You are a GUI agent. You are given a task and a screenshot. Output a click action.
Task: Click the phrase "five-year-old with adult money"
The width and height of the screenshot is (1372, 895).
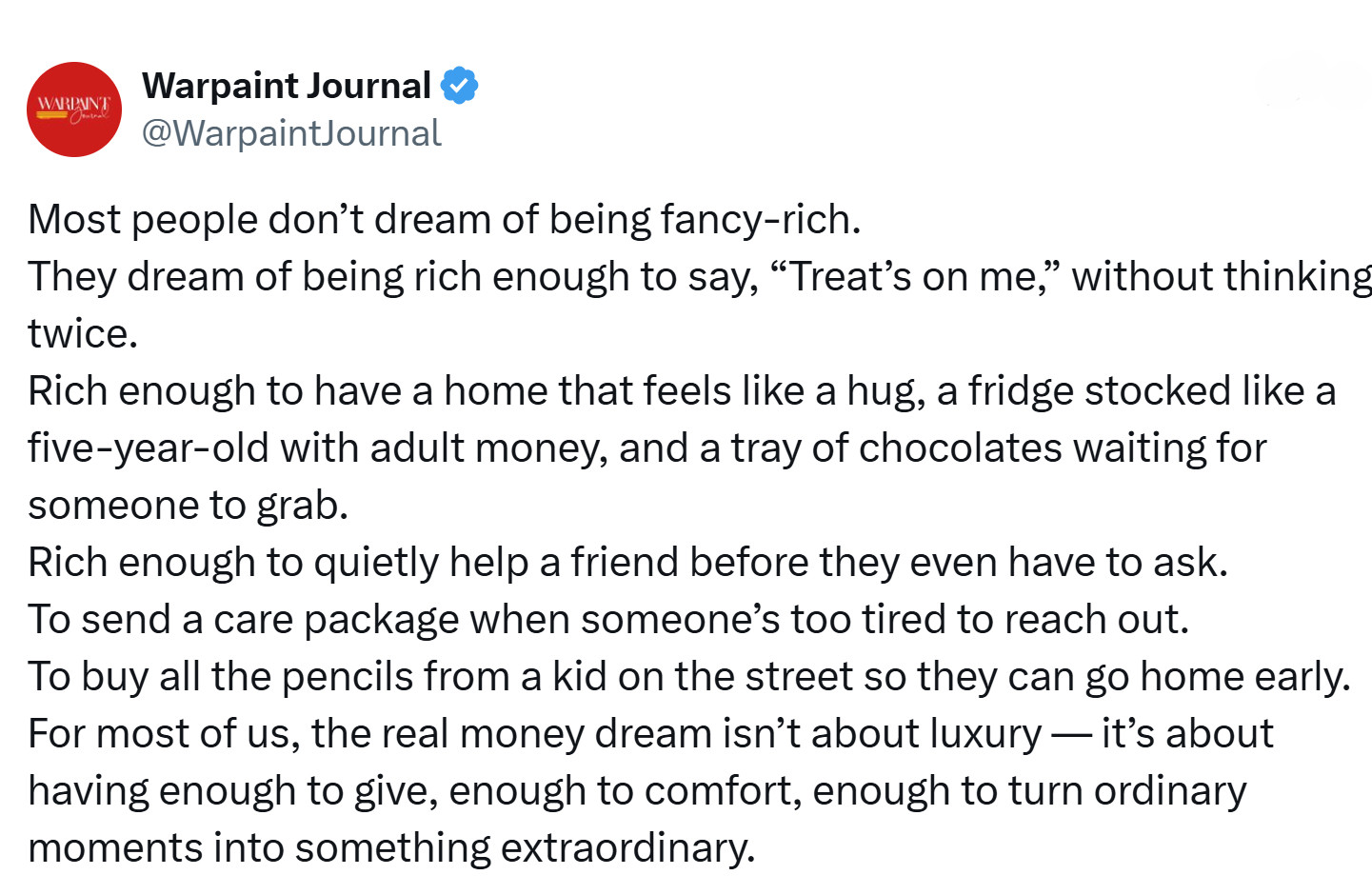point(318,448)
